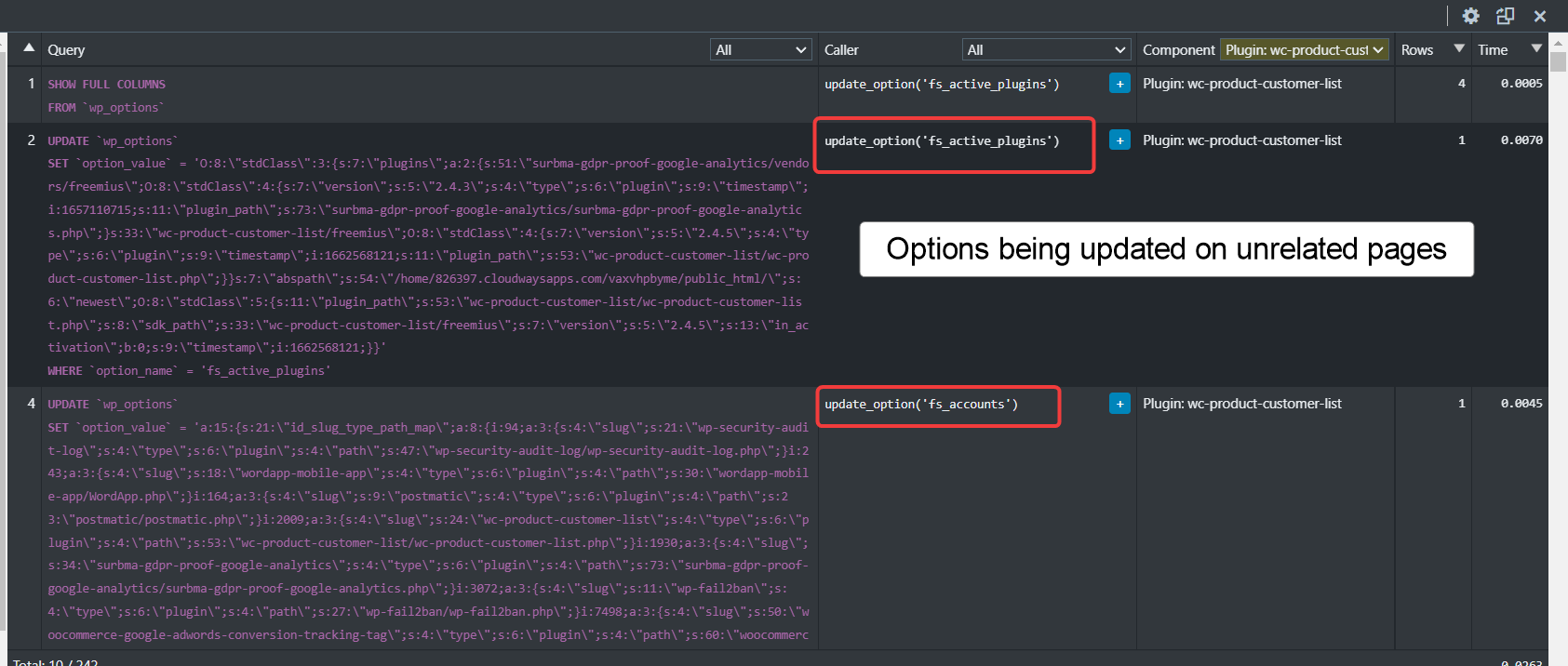This screenshot has width=1568, height=666.
Task: Click time value 0.0045
Action: click(1521, 404)
